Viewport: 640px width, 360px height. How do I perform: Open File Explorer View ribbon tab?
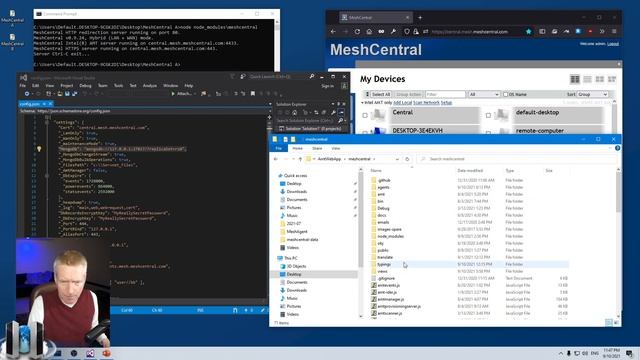[336, 148]
